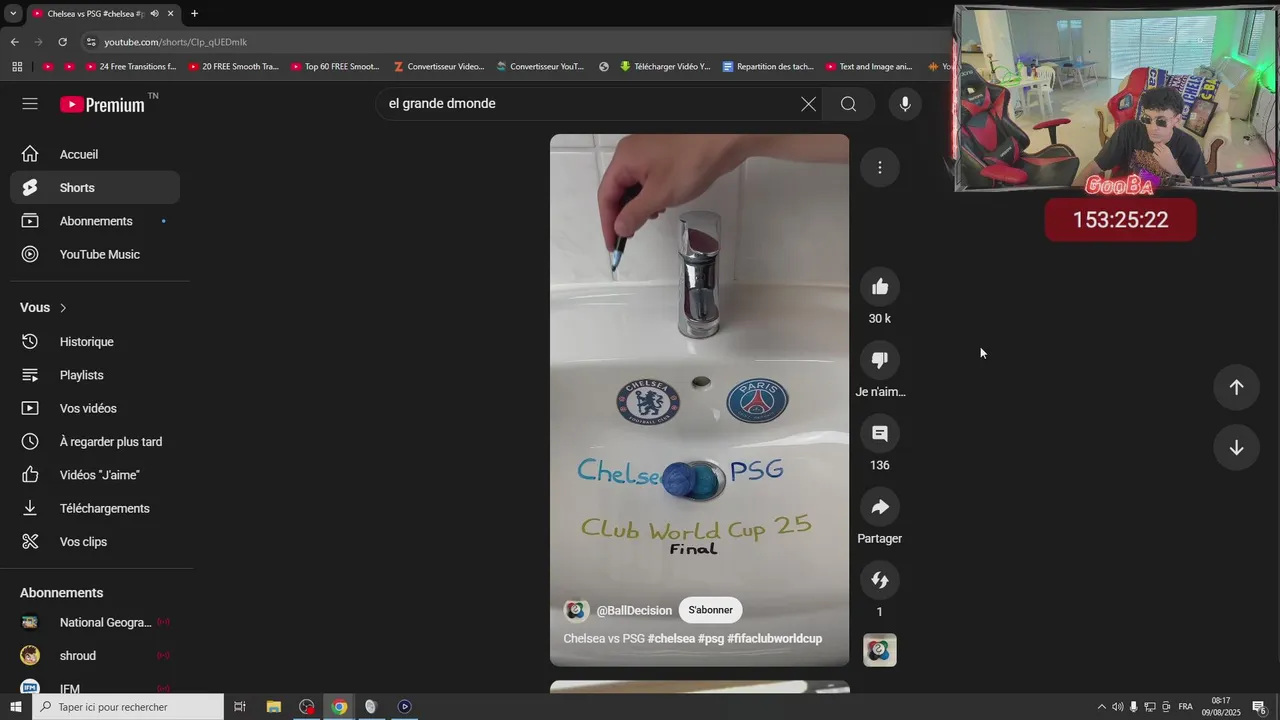
Task: Select Shorts in the sidebar
Action: [95, 188]
